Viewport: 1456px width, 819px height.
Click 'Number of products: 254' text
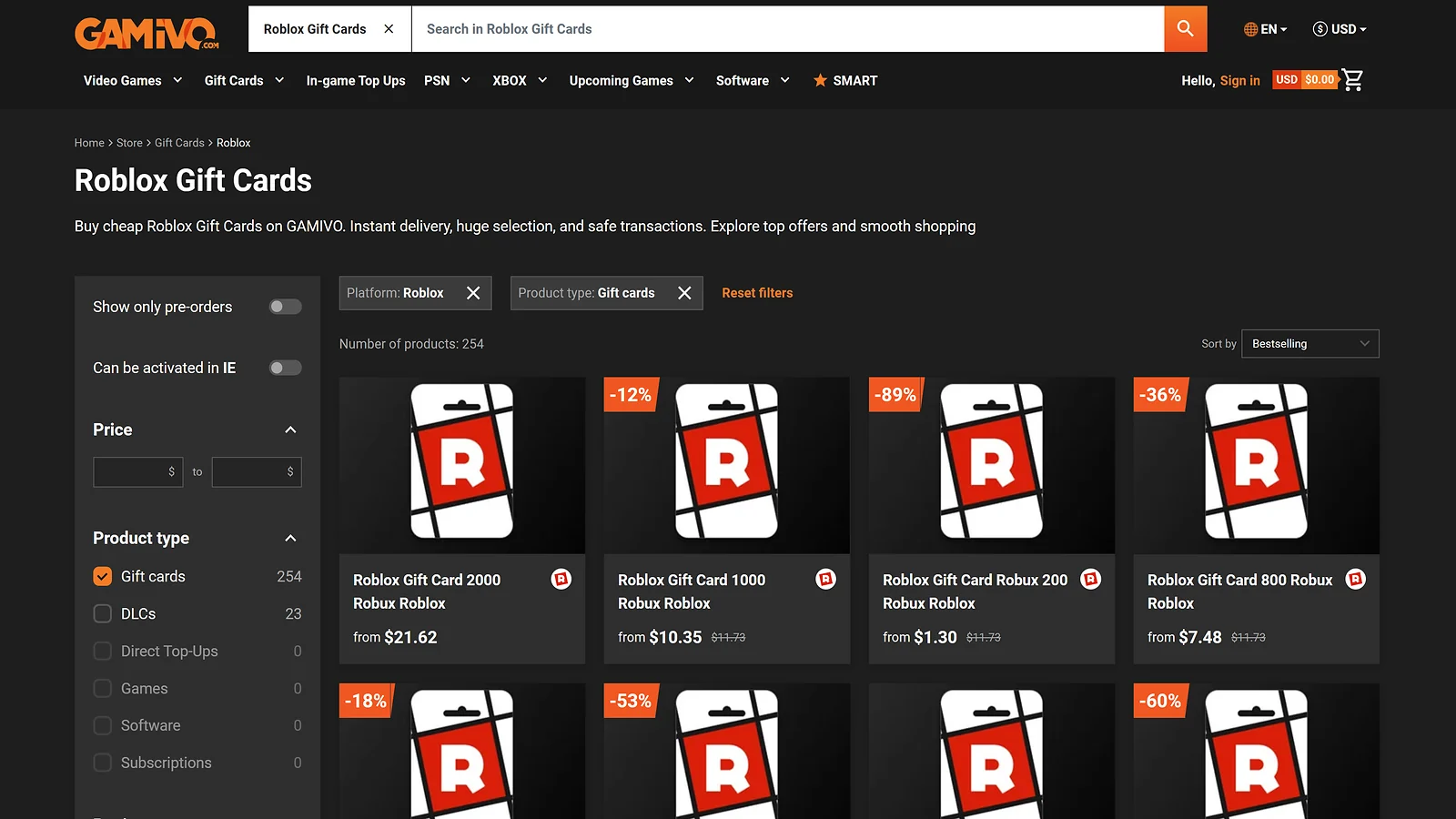411,344
